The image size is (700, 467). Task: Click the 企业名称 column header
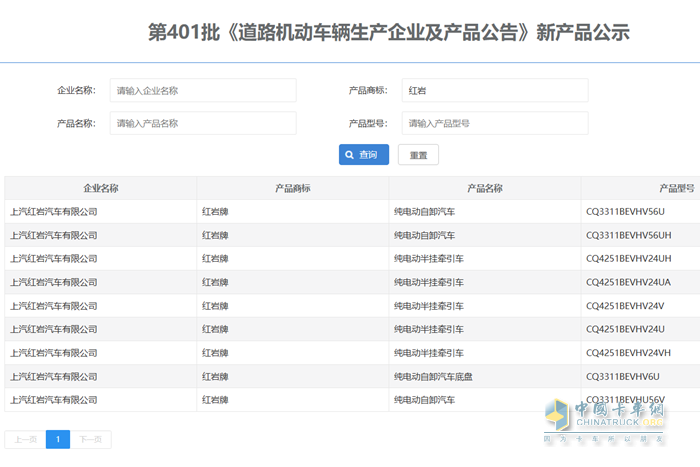point(101,188)
